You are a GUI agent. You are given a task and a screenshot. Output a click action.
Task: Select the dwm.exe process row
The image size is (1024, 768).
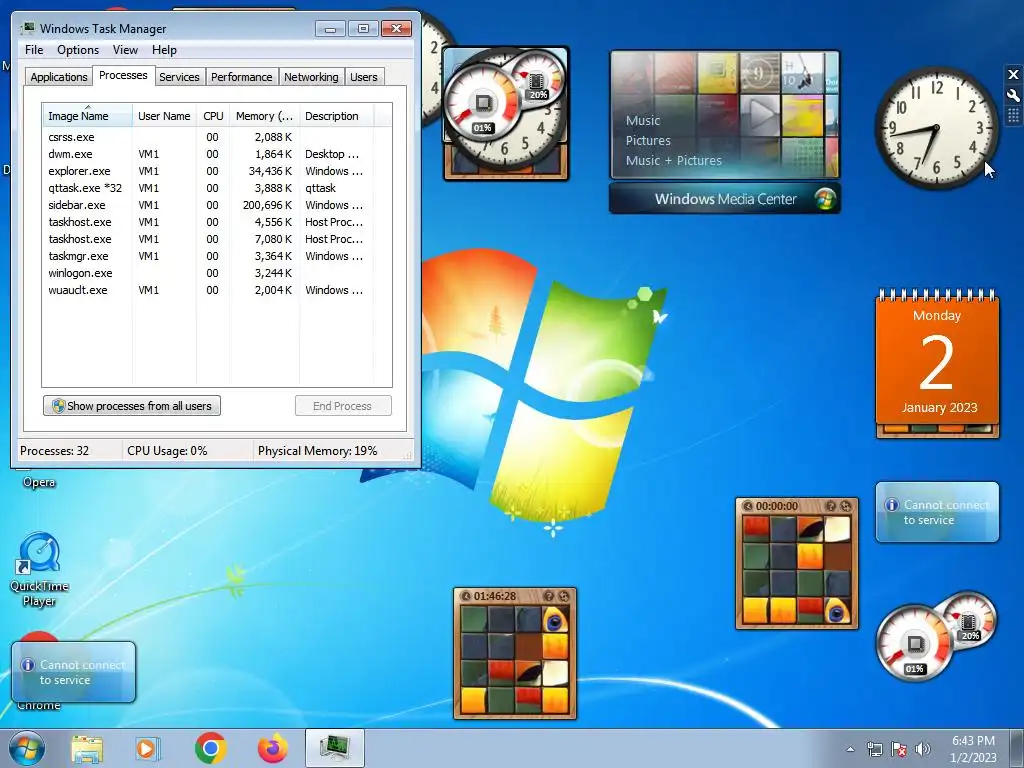point(208,154)
